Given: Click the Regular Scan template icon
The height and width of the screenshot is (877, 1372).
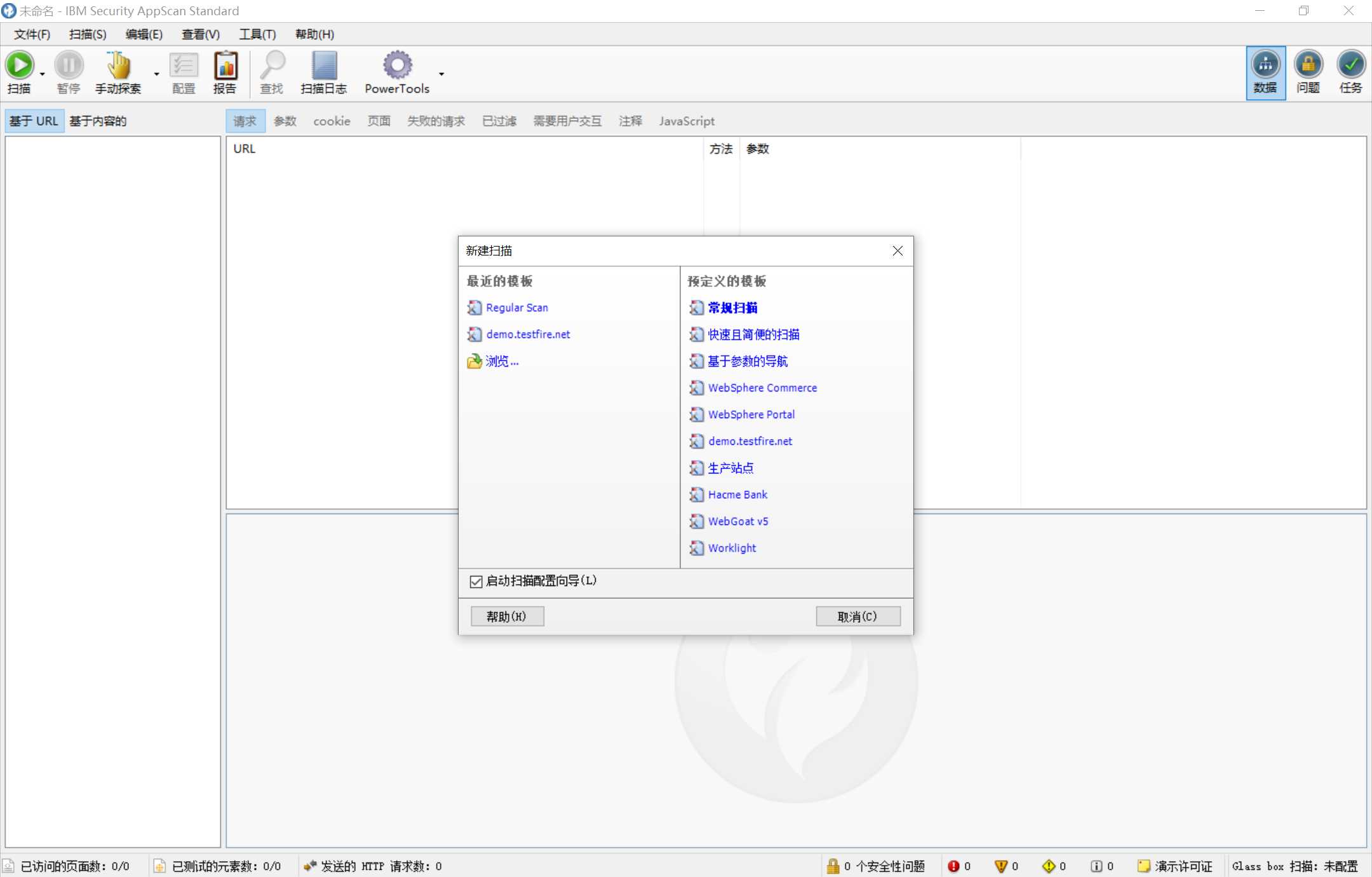Looking at the screenshot, I should coord(474,308).
